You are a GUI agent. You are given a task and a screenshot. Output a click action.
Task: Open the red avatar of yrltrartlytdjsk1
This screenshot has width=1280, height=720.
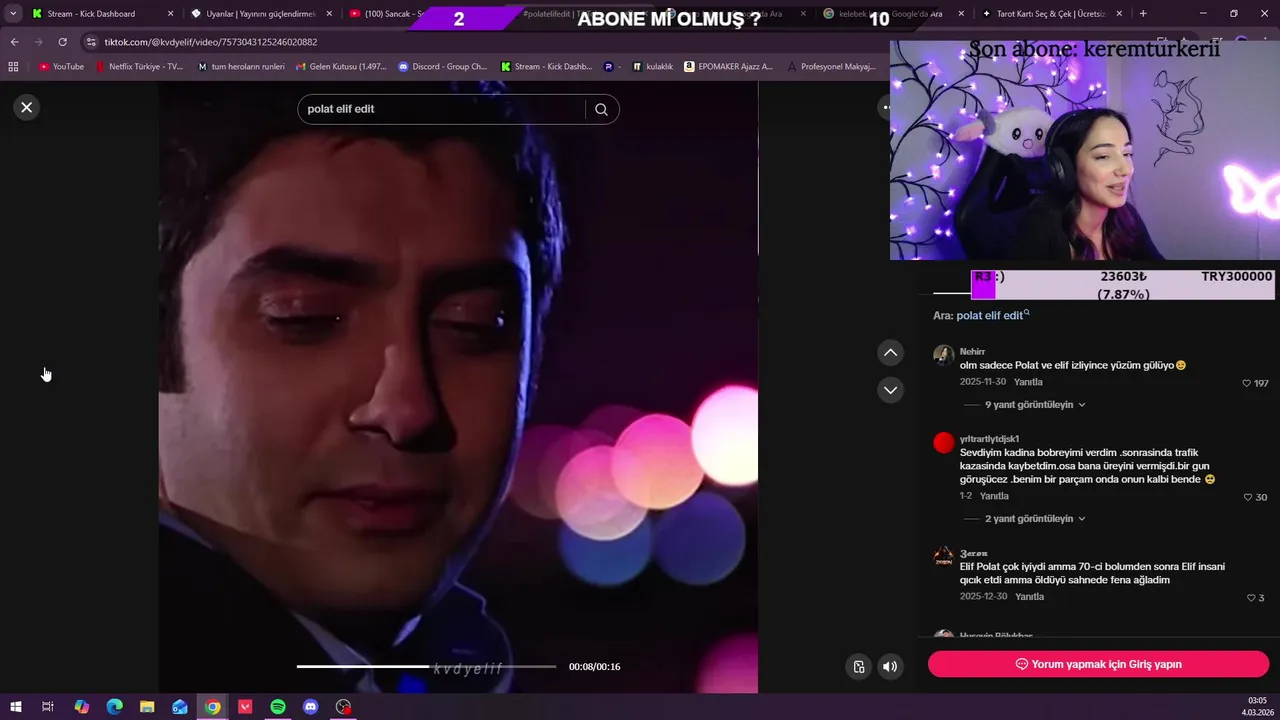943,443
